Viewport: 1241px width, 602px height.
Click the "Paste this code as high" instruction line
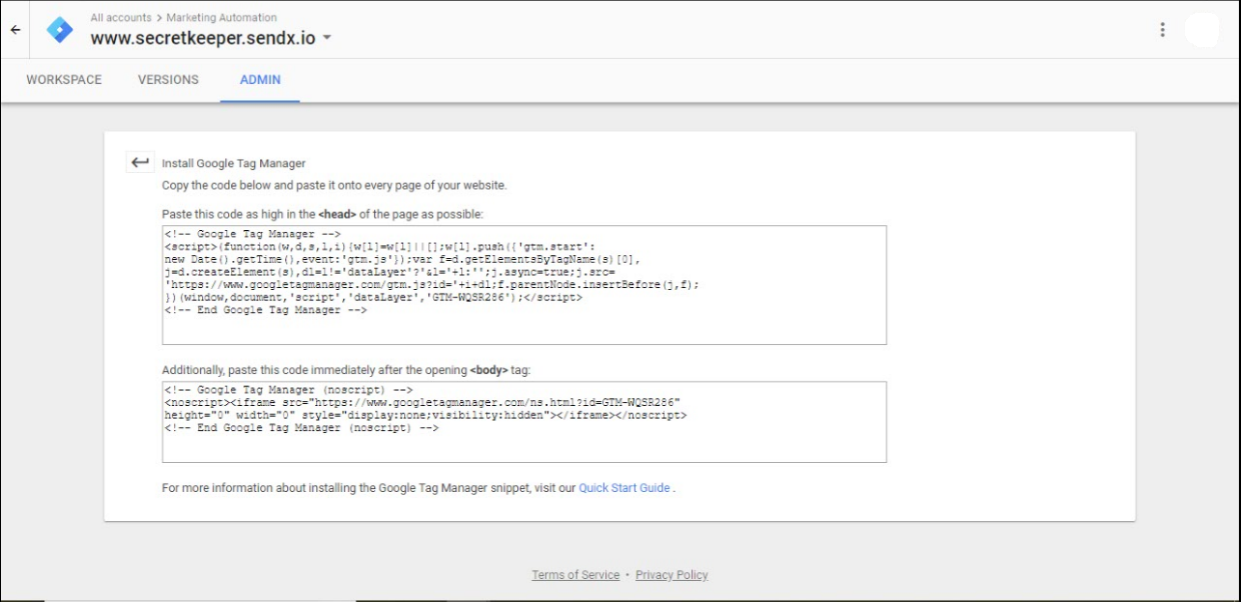[x=323, y=214]
